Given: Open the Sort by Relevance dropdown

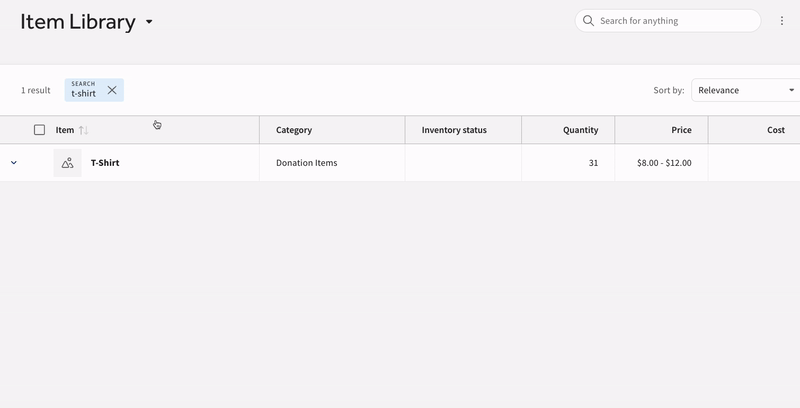Looking at the screenshot, I should tap(743, 90).
